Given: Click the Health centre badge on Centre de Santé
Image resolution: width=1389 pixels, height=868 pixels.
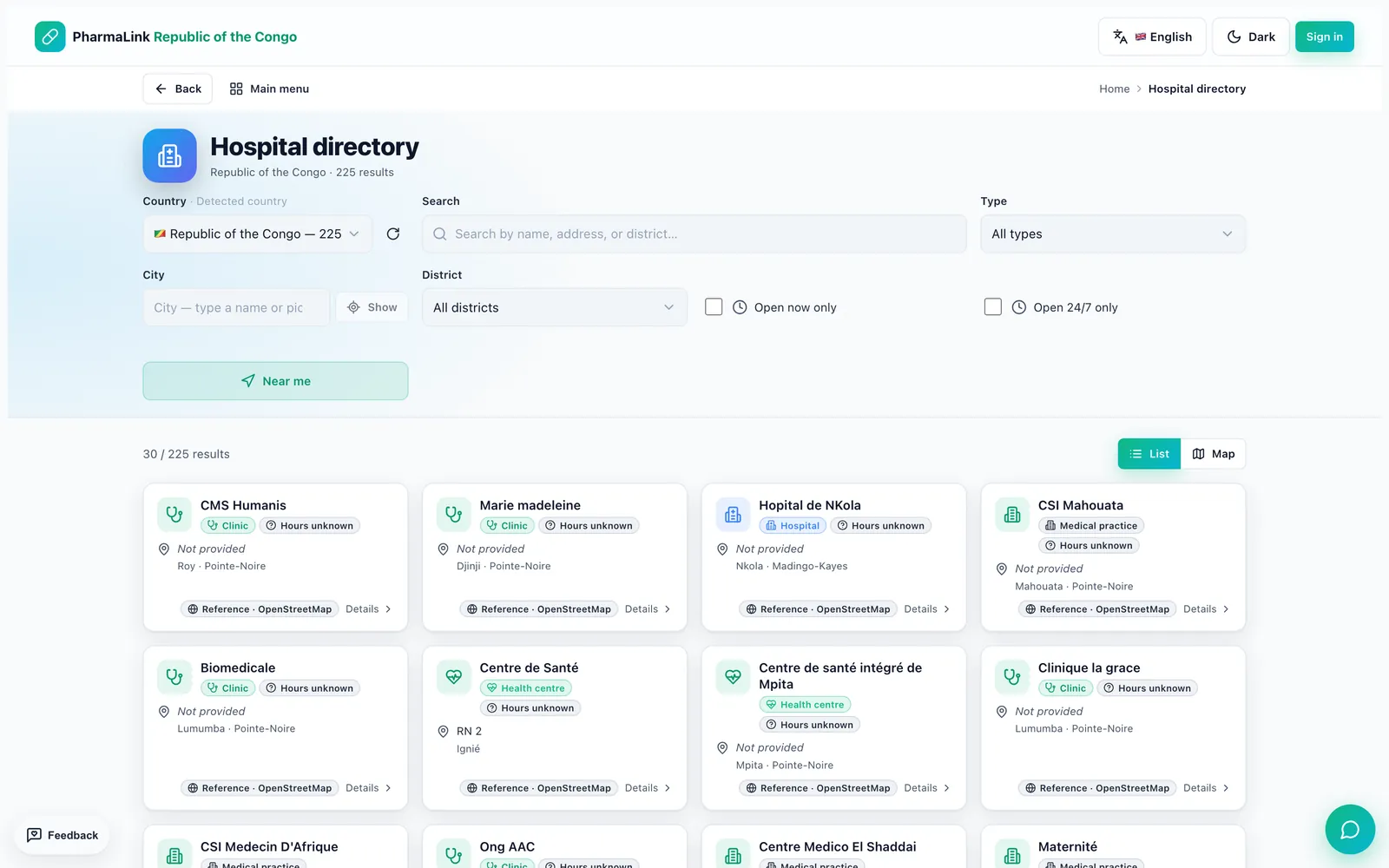Looking at the screenshot, I should (x=526, y=688).
